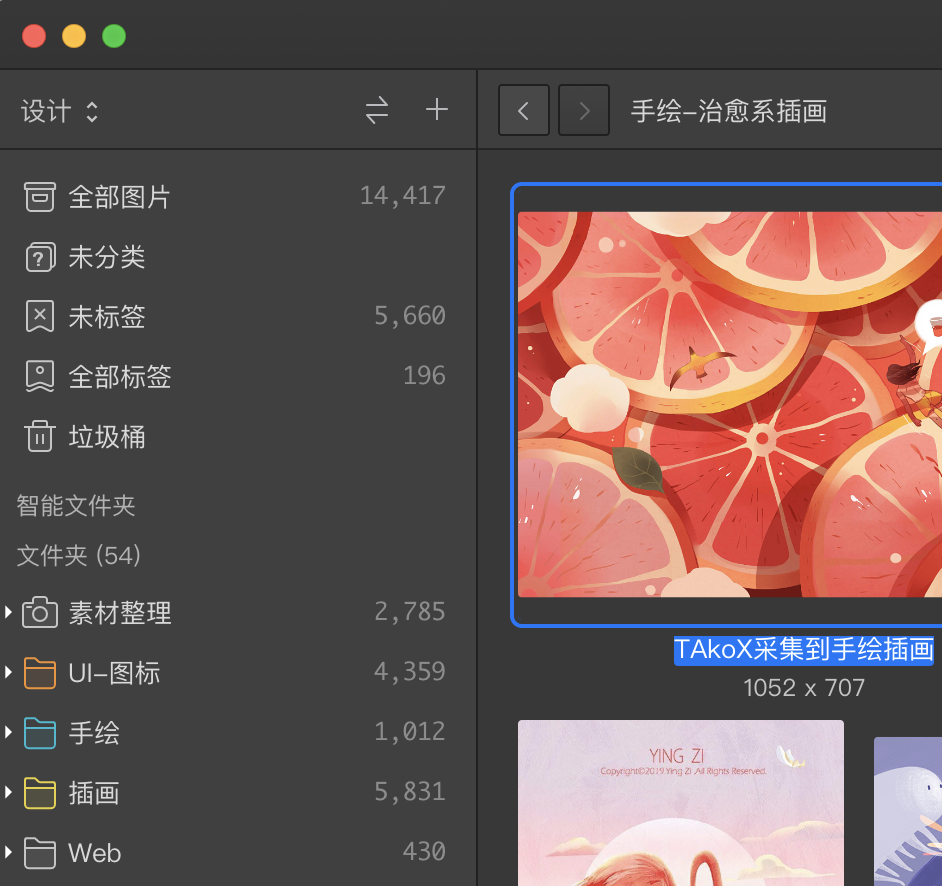This screenshot has width=942, height=886.
Task: Click the 素材整理 camera folder icon
Action: pyautogui.click(x=40, y=612)
